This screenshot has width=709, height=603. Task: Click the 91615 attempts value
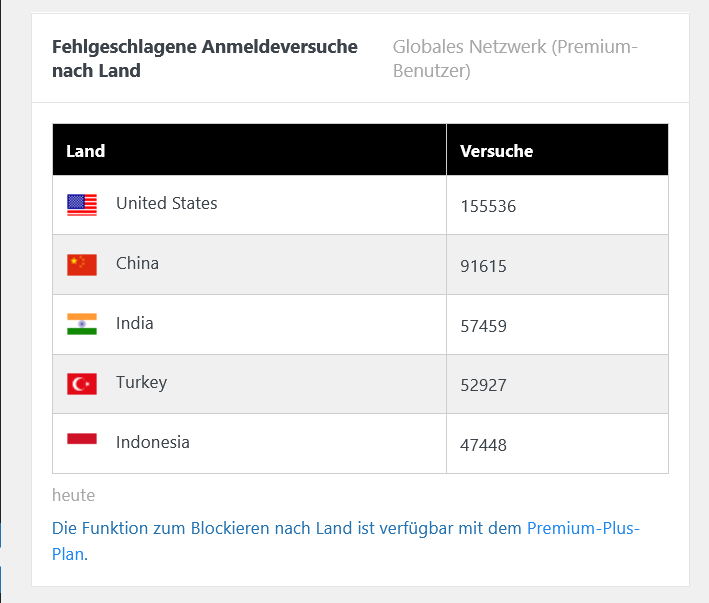pyautogui.click(x=483, y=266)
